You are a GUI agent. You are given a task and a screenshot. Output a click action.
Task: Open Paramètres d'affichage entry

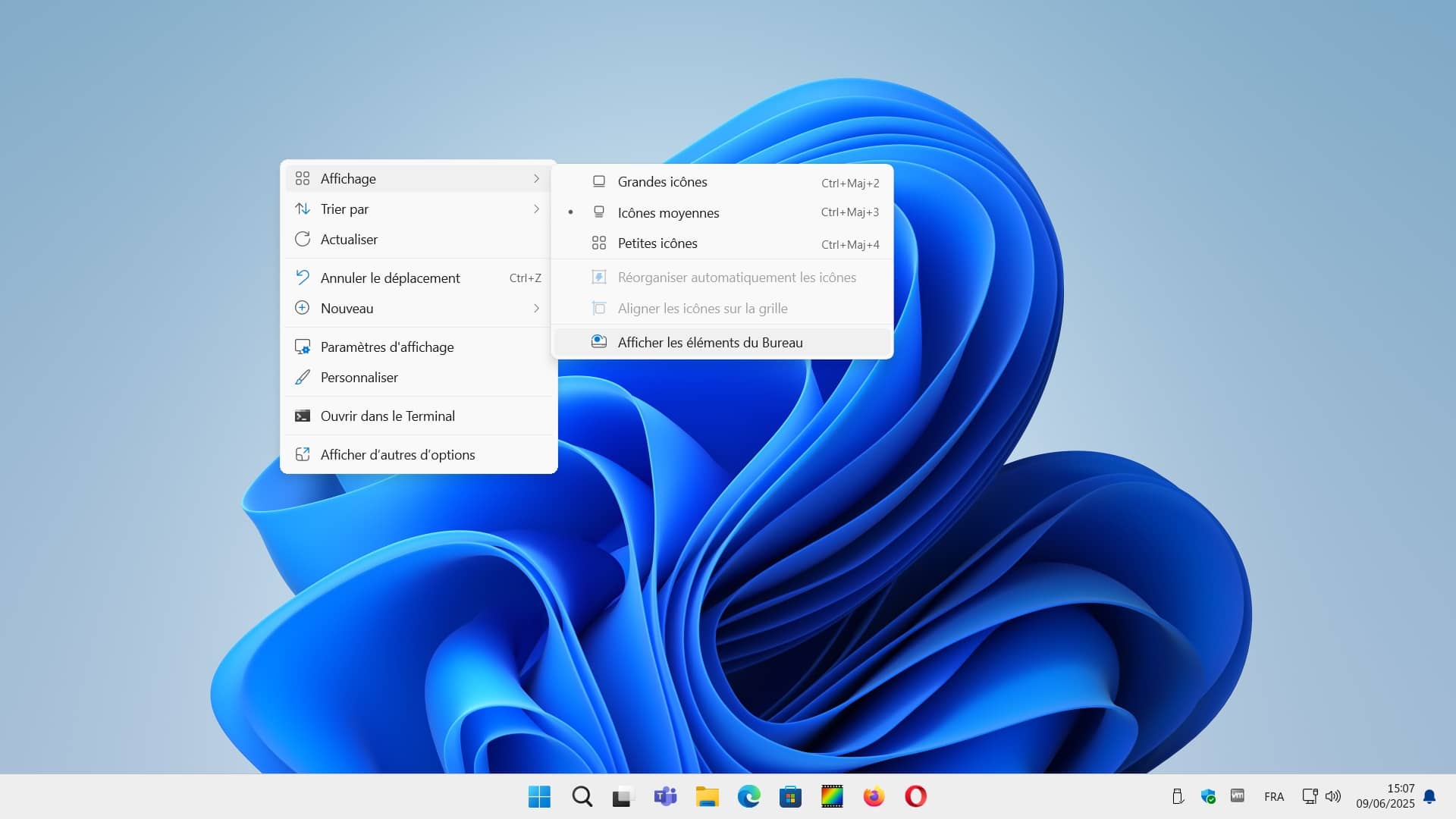387,347
